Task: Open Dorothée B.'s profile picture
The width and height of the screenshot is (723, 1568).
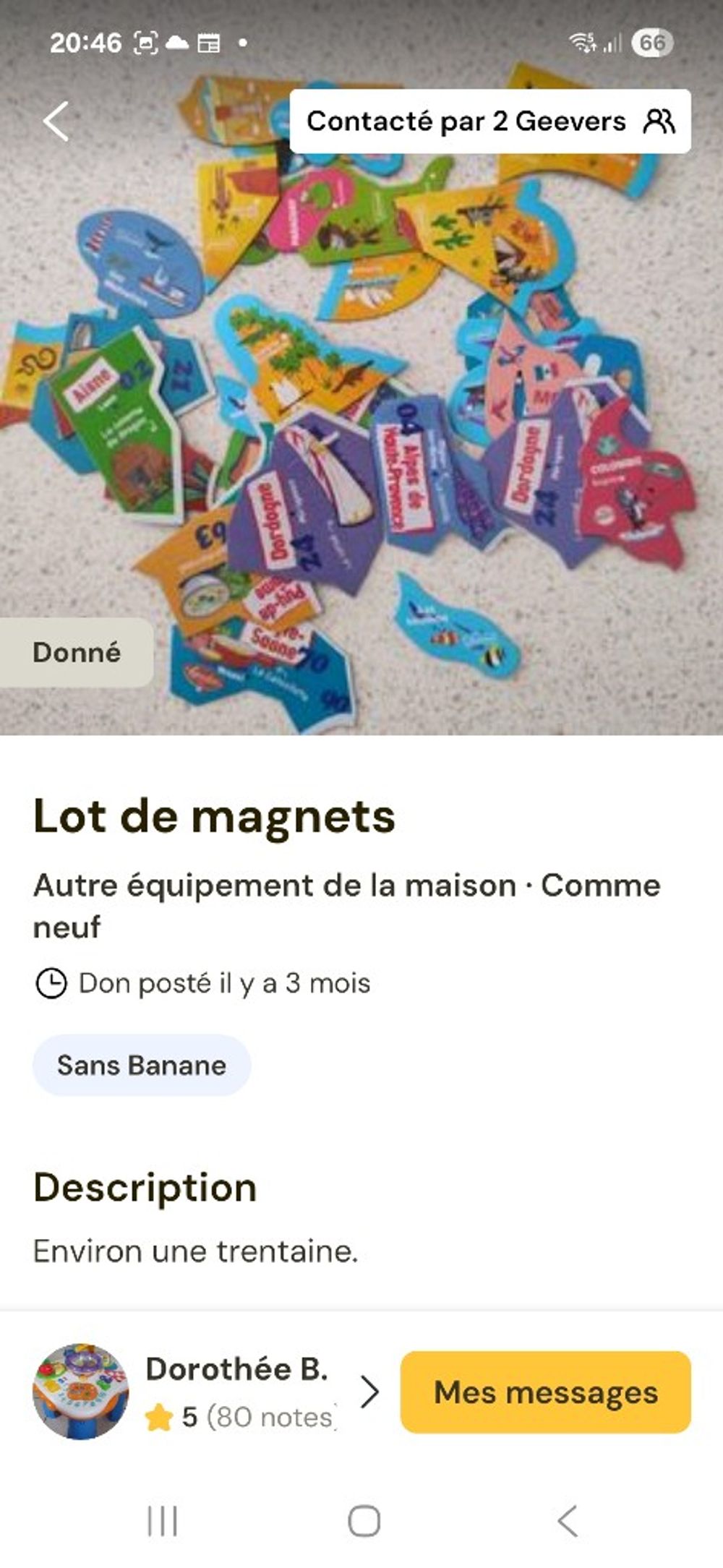Action: [81, 1392]
